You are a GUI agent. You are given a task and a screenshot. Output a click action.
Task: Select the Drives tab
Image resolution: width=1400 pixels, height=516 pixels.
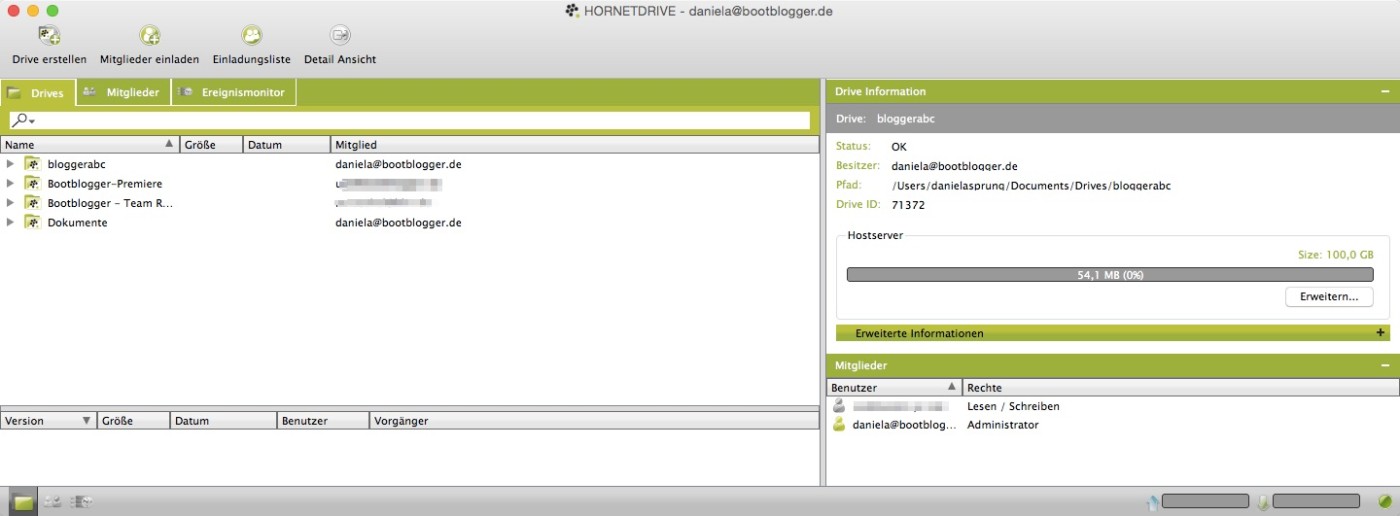click(x=38, y=93)
